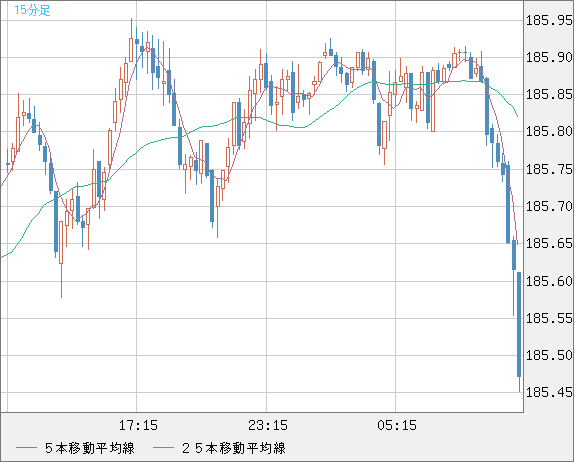Click the 185.45 price axis label

pos(549,392)
